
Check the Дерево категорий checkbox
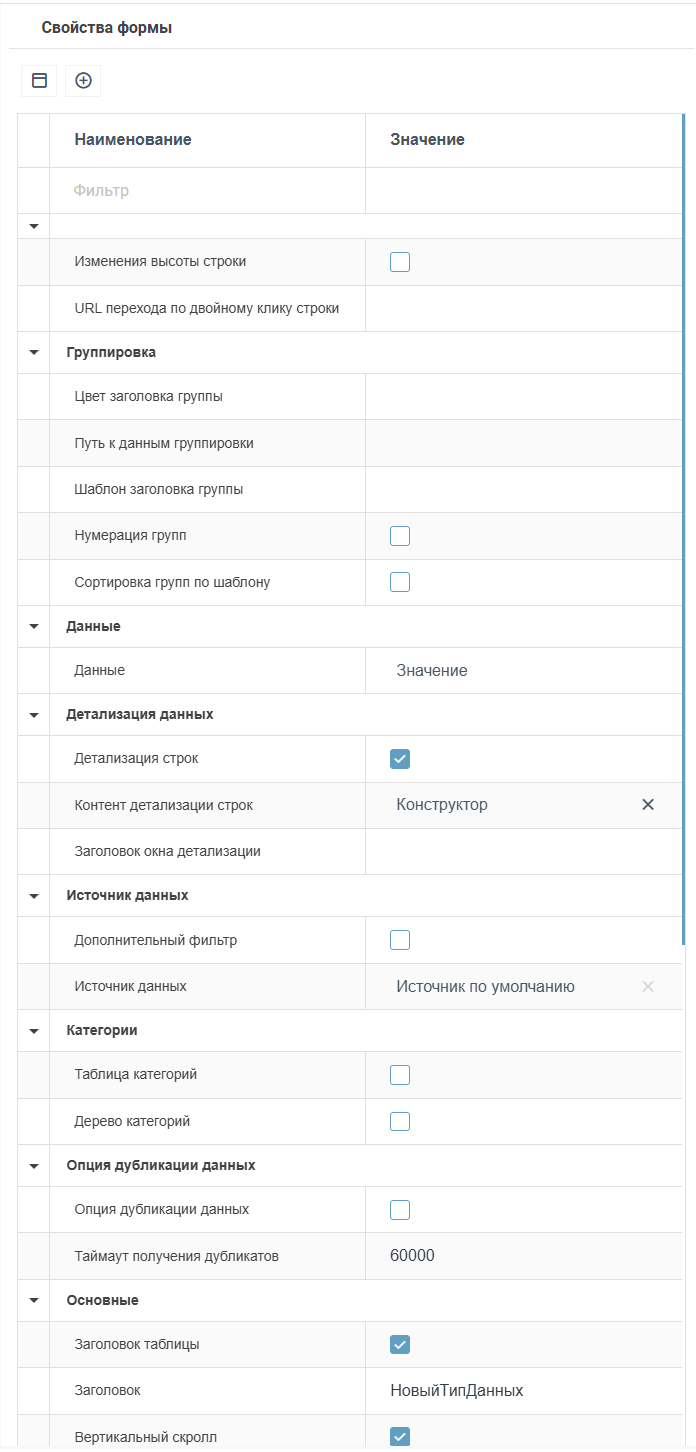pyautogui.click(x=400, y=1121)
